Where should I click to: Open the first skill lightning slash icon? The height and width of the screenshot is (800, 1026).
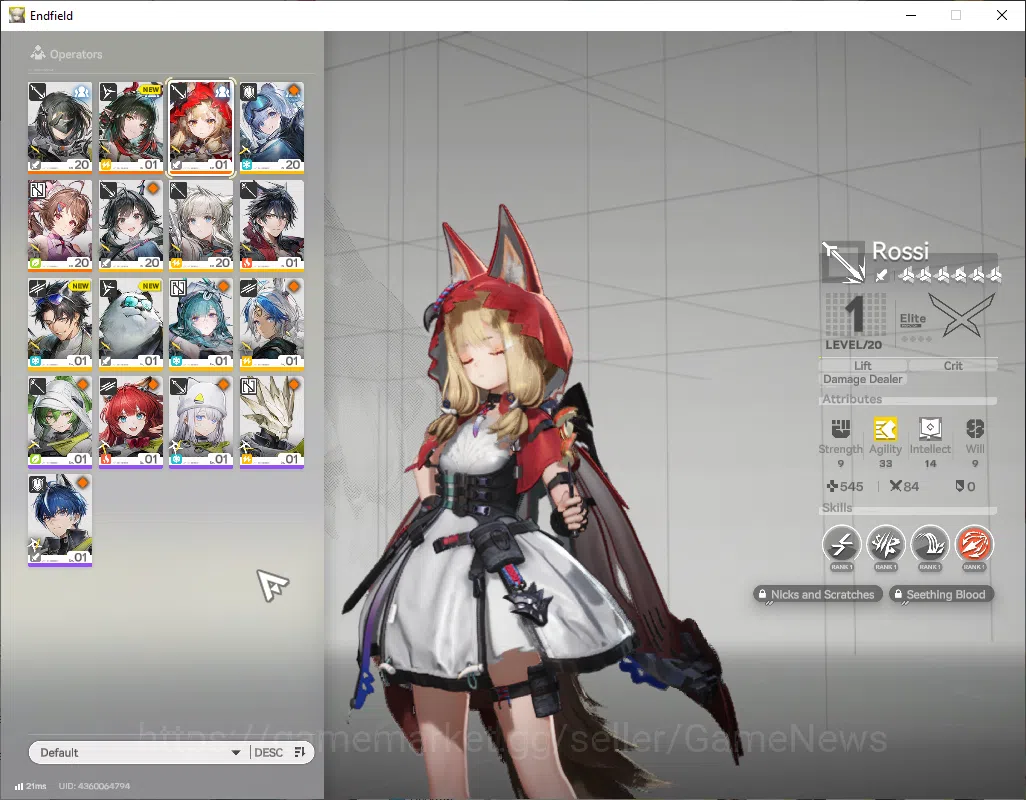click(841, 544)
